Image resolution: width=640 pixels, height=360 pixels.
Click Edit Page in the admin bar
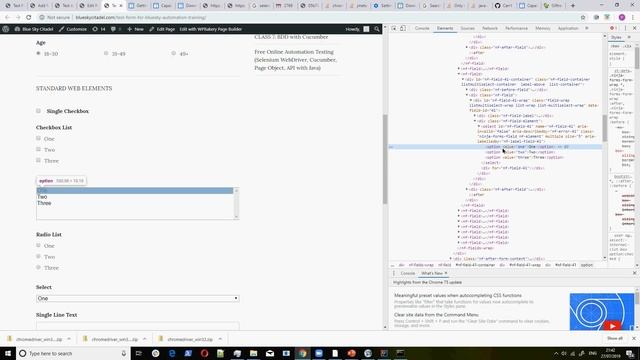pyautogui.click(x=162, y=29)
